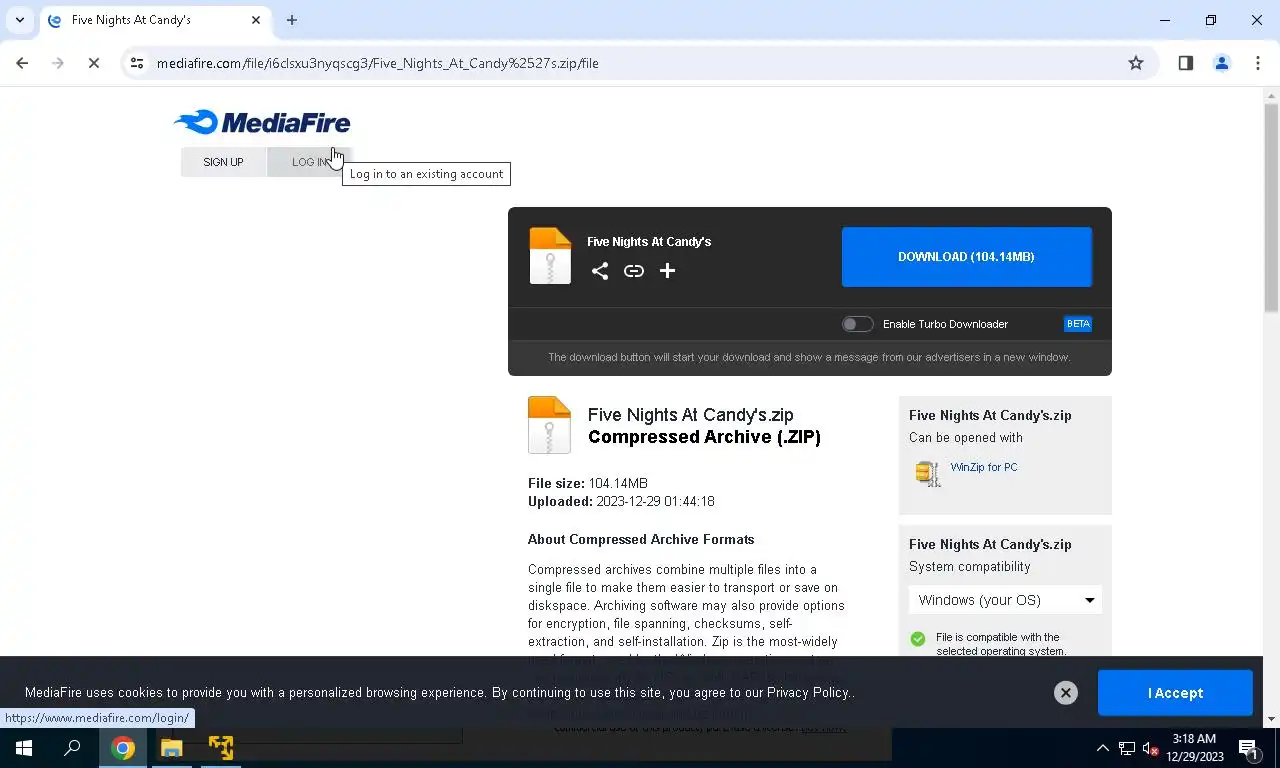
Task: Click the plus icon to add file
Action: click(667, 271)
